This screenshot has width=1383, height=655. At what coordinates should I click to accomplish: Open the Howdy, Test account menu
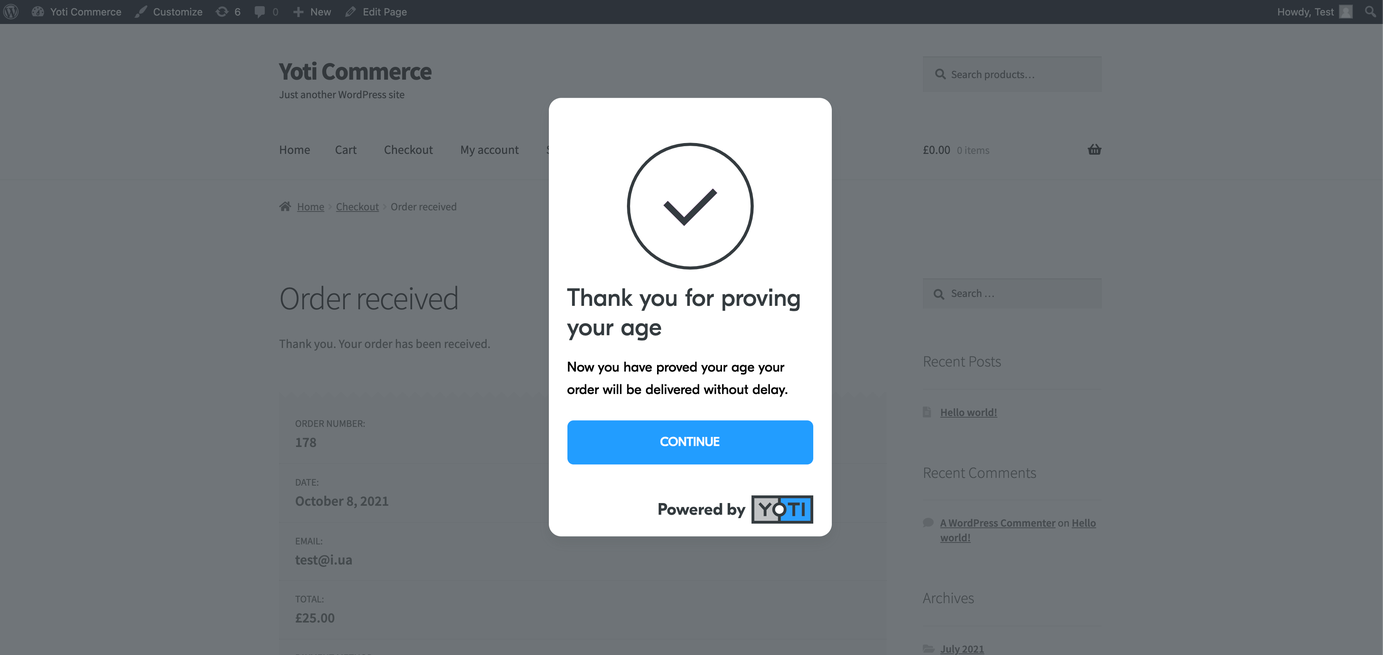pos(1305,12)
